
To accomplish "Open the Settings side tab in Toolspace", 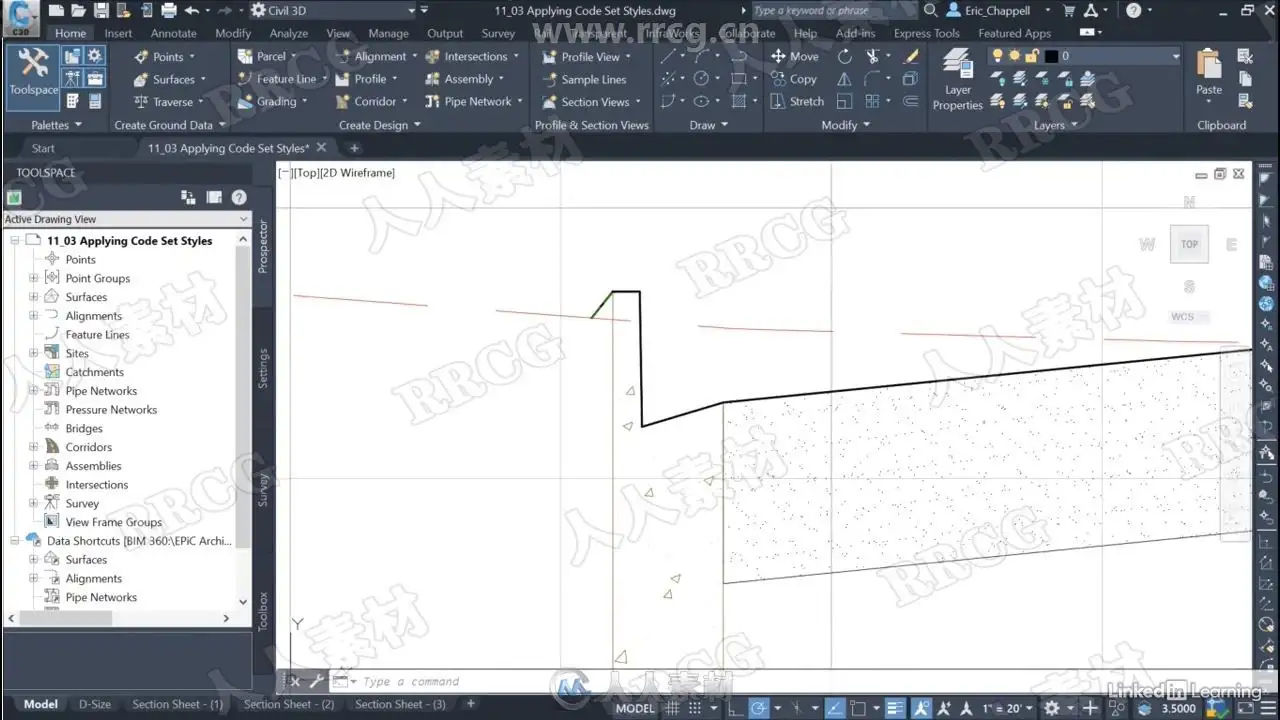I will [264, 368].
